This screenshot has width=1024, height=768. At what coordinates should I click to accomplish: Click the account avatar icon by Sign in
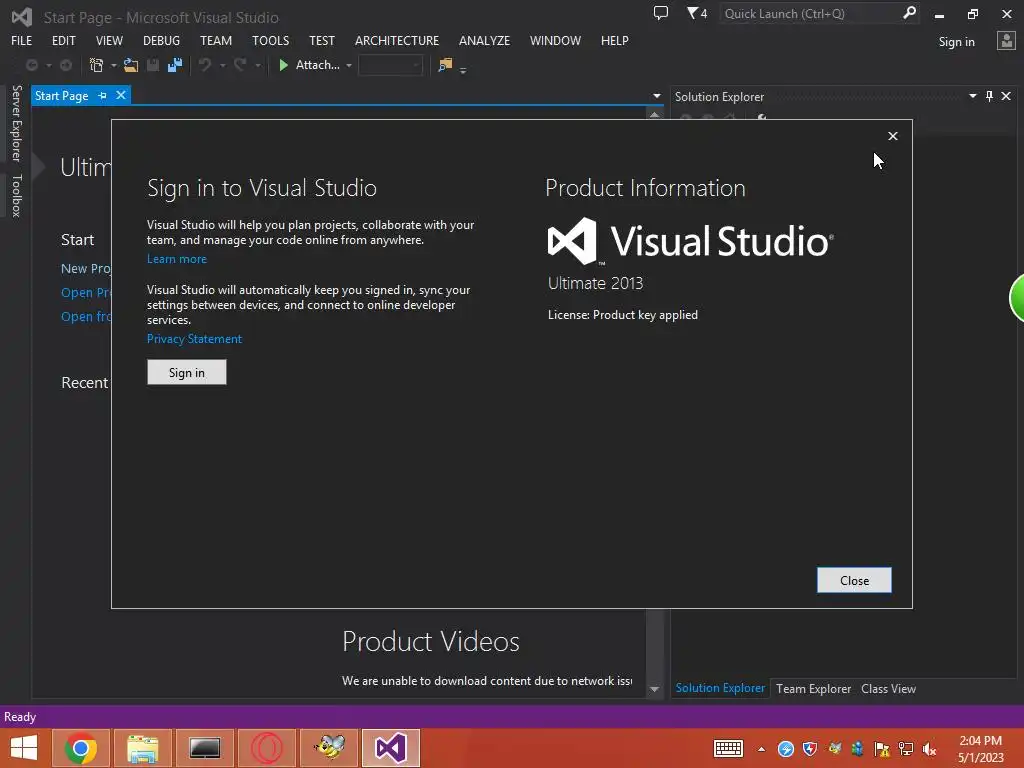1006,41
